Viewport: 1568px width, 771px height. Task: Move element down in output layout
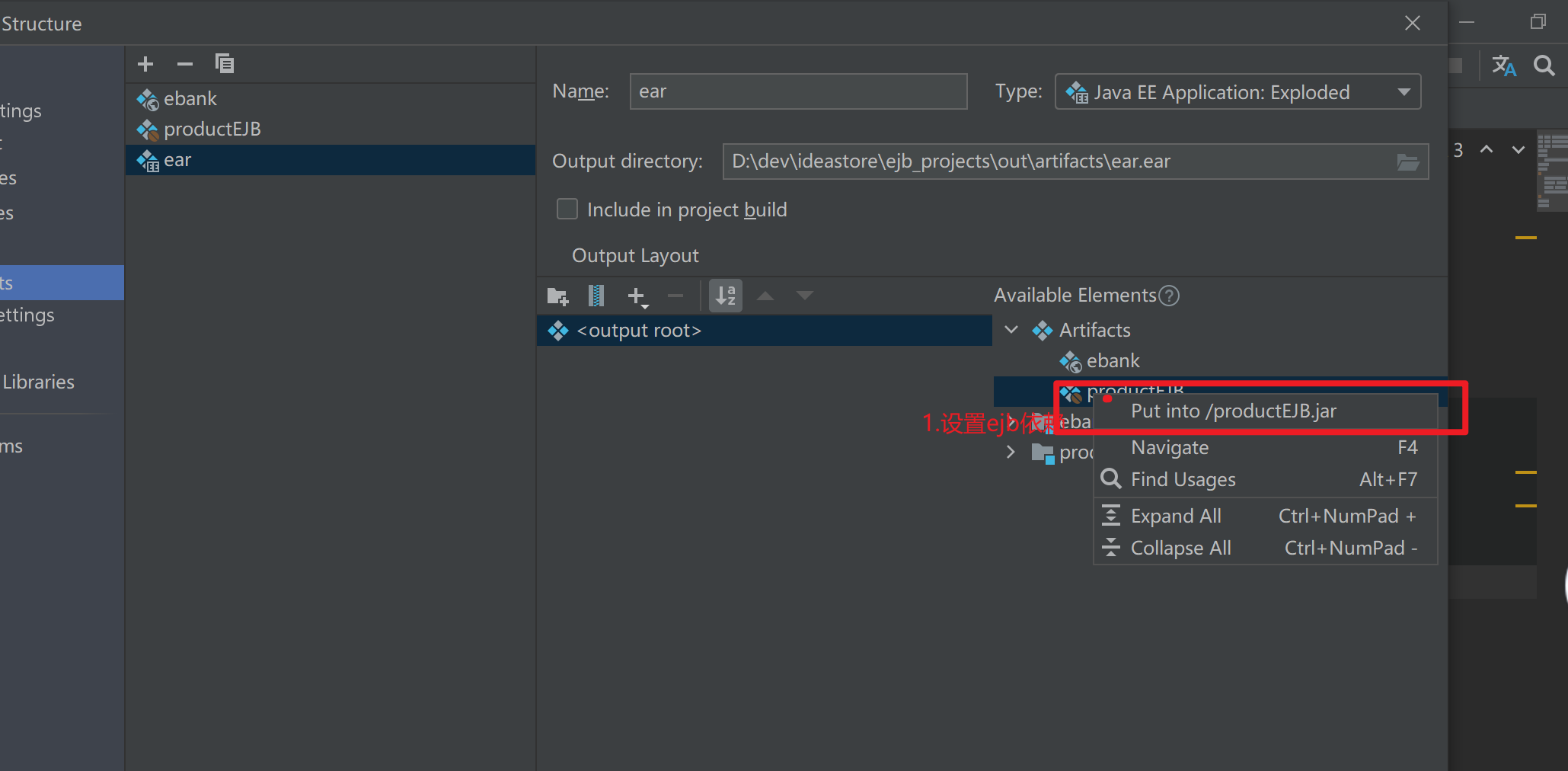pos(805,296)
